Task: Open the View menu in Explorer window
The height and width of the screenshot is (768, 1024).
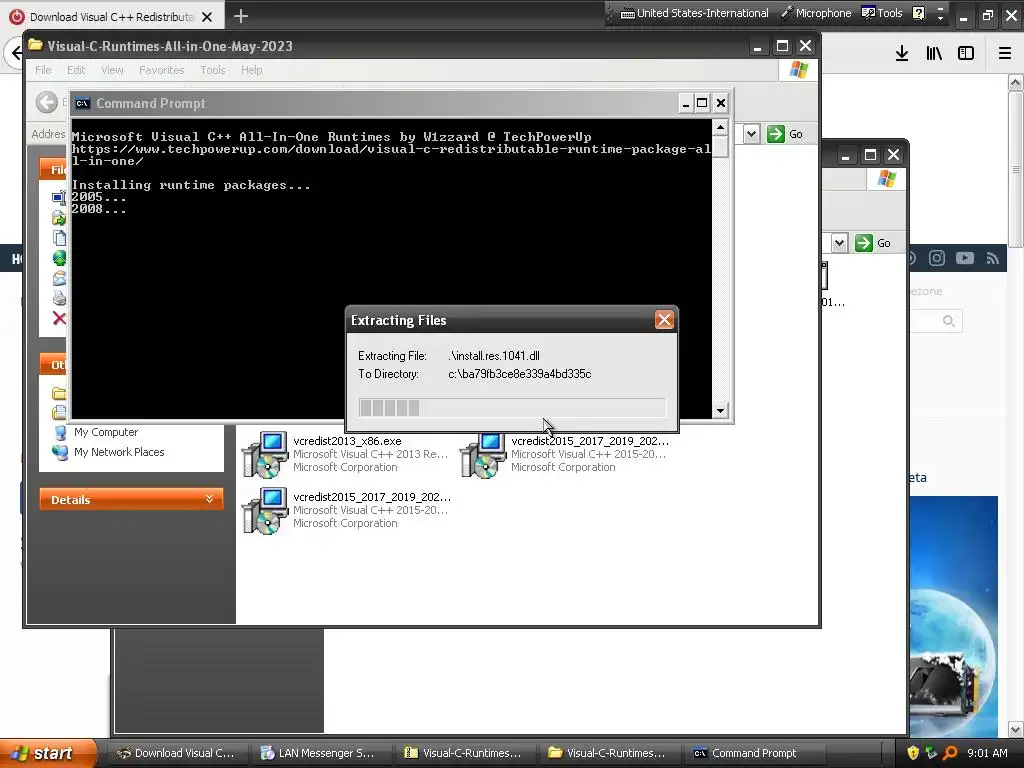Action: tap(112, 70)
